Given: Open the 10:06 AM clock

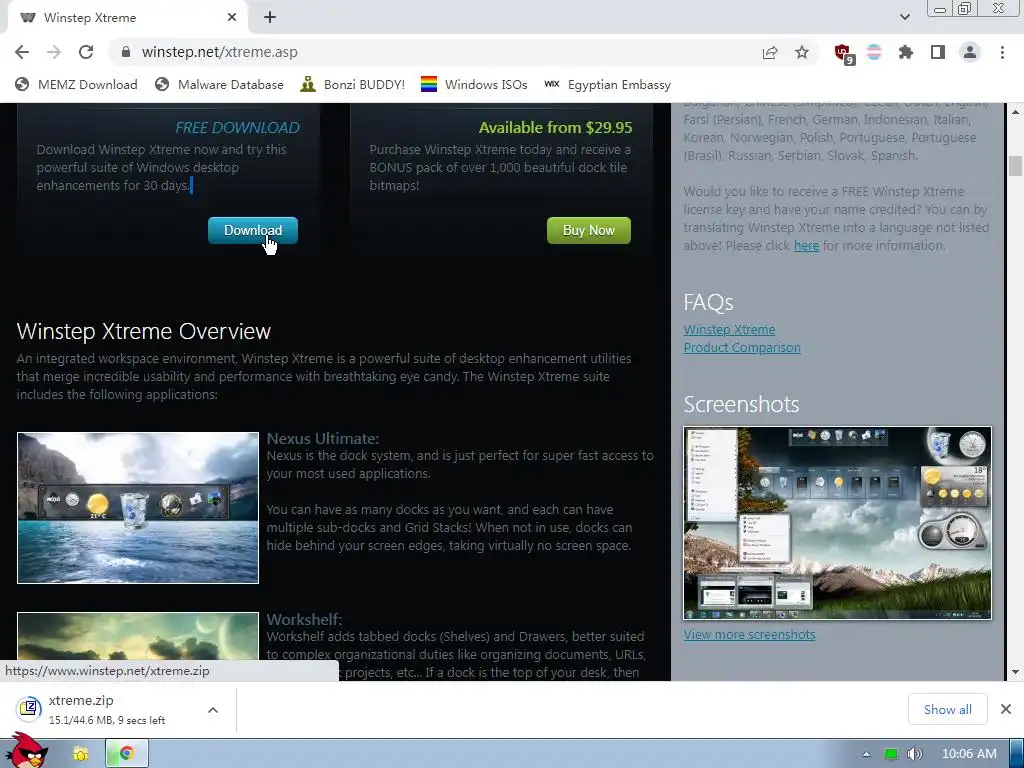Looking at the screenshot, I should [969, 754].
